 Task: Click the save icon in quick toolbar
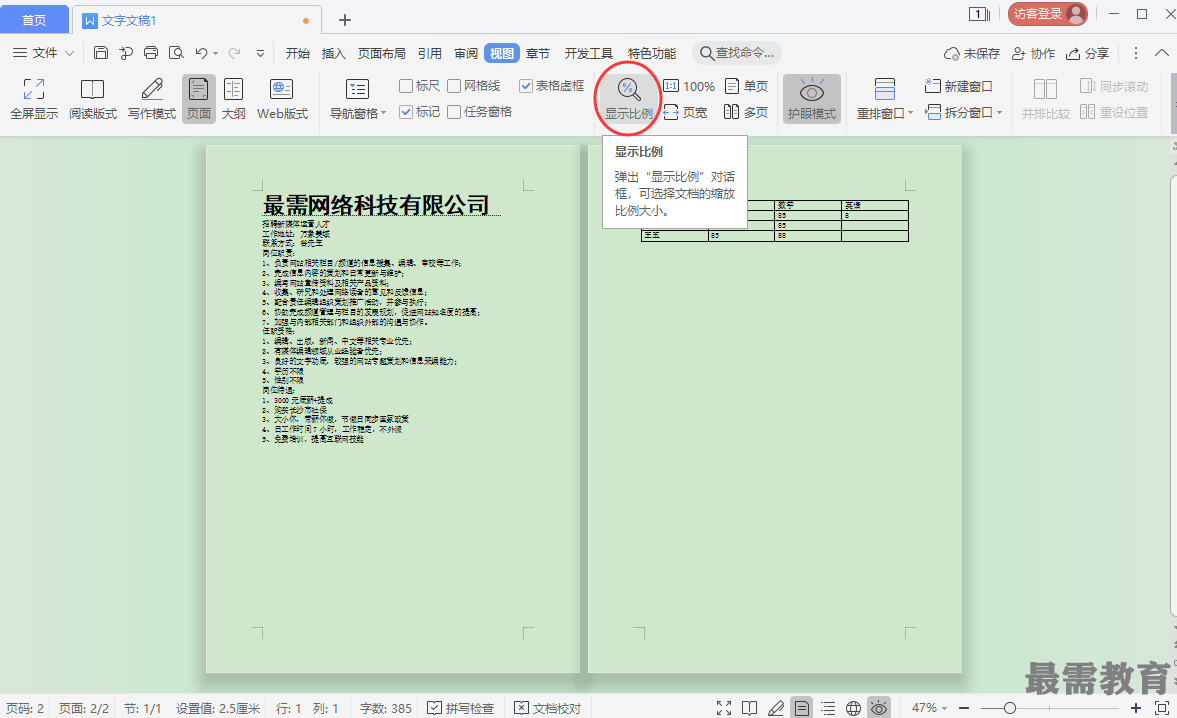click(x=101, y=53)
